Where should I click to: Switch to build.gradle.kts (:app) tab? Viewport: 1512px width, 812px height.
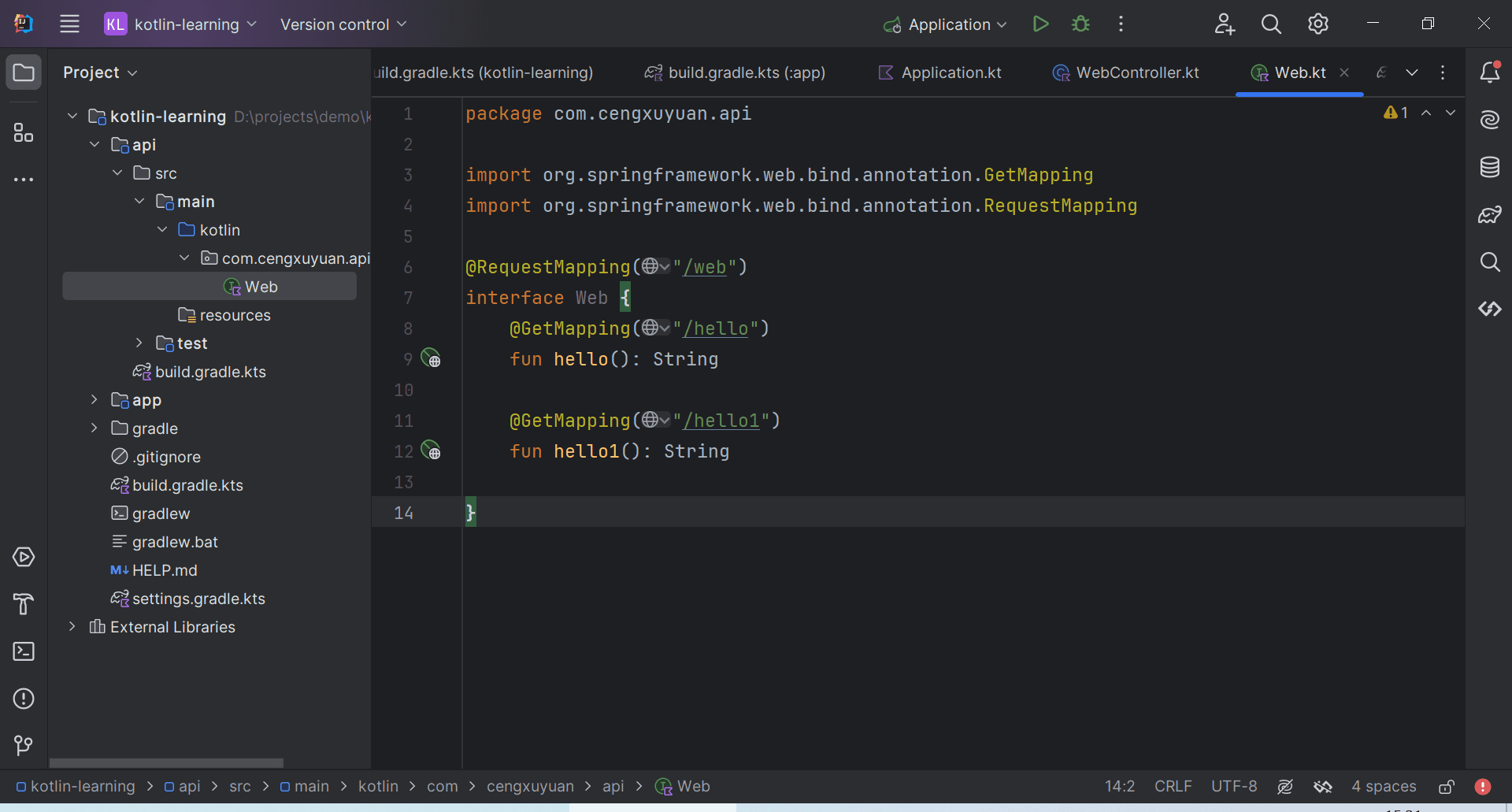tap(735, 72)
